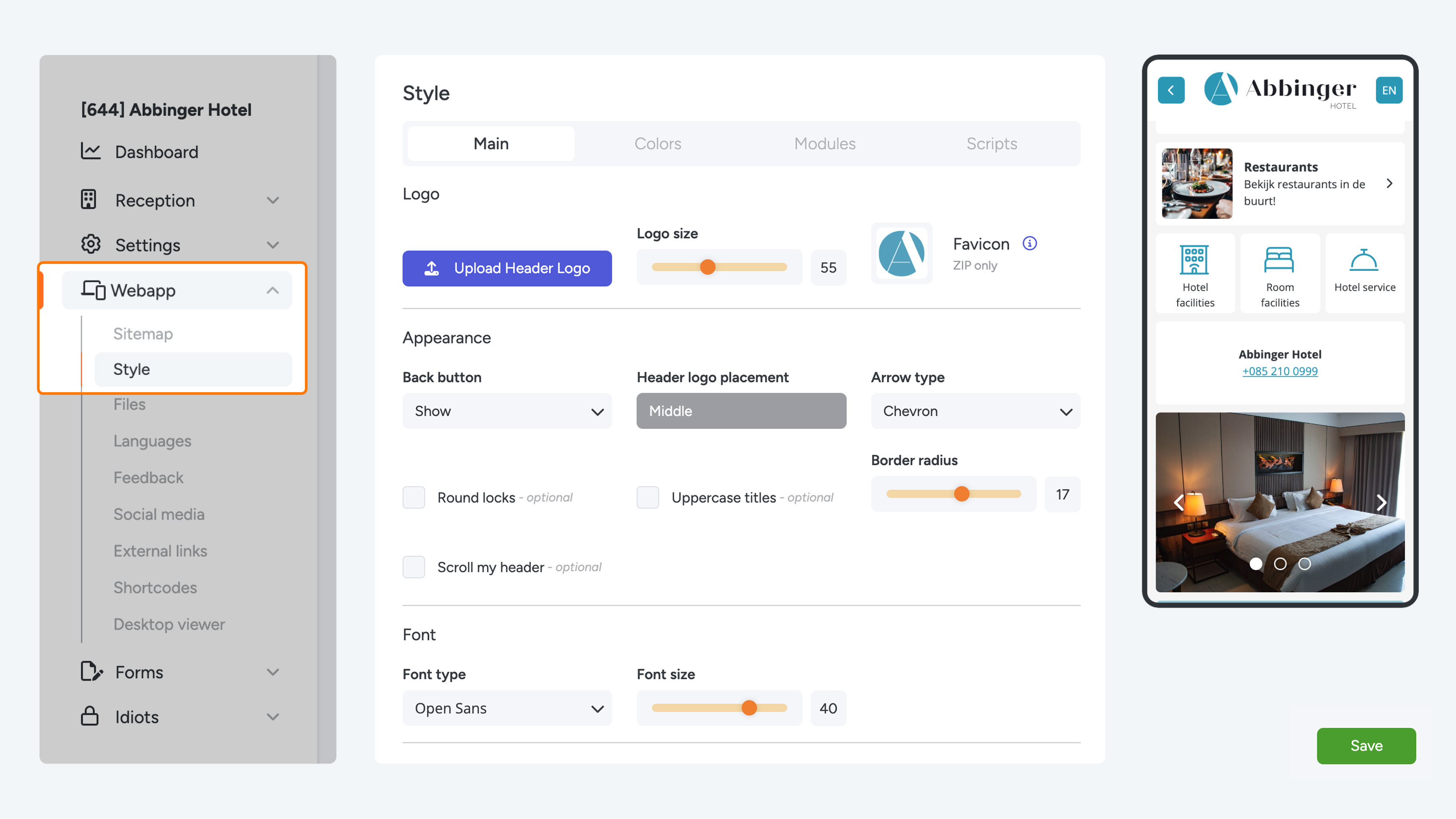Open the Font type dropdown
This screenshot has height=819, width=1456.
pyautogui.click(x=507, y=708)
